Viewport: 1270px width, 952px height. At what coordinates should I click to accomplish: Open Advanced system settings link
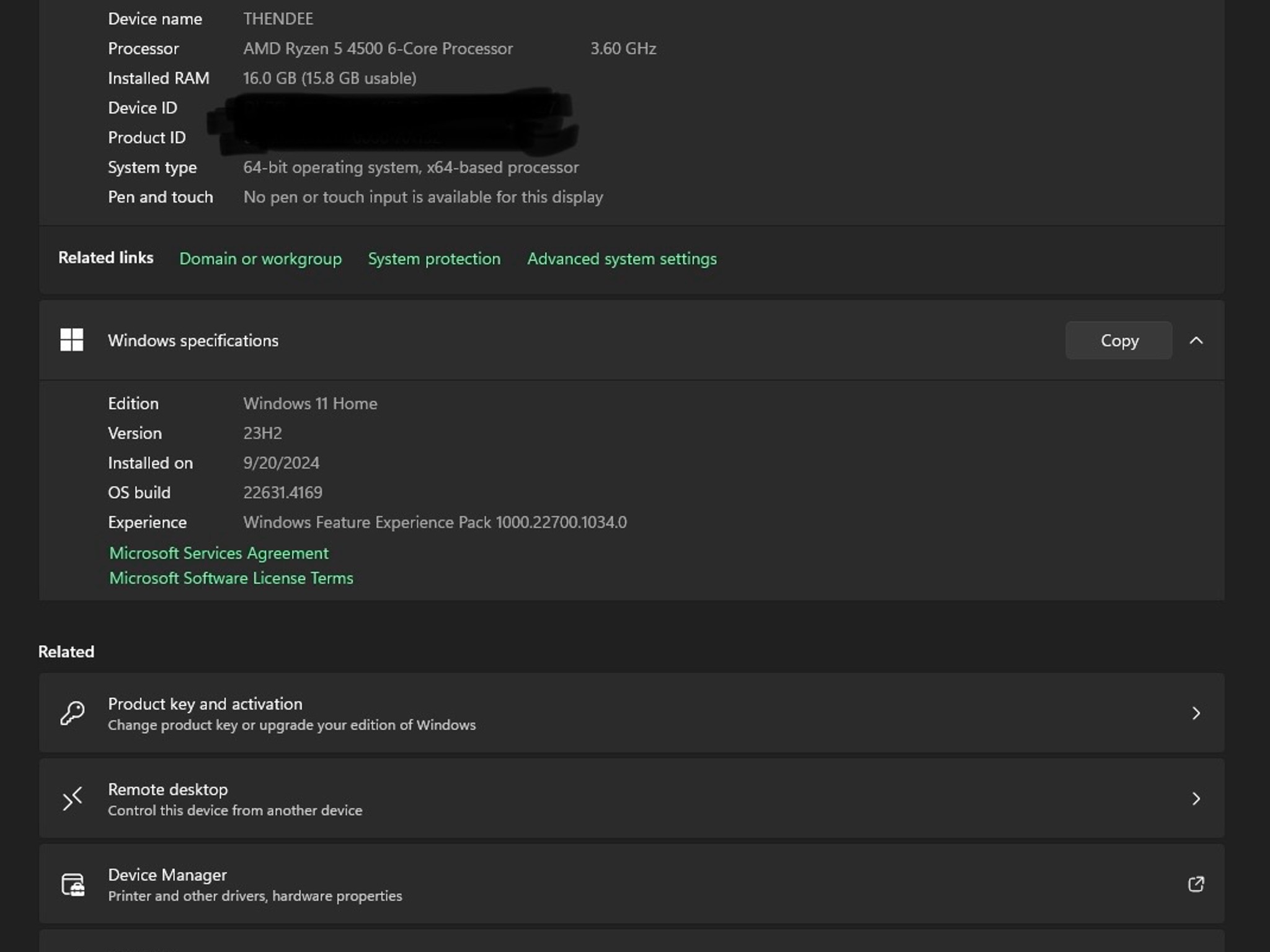(x=621, y=258)
